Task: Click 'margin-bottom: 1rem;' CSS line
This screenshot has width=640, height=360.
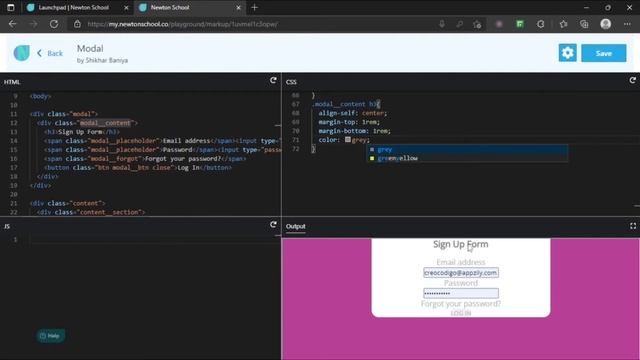Action: [x=354, y=131]
